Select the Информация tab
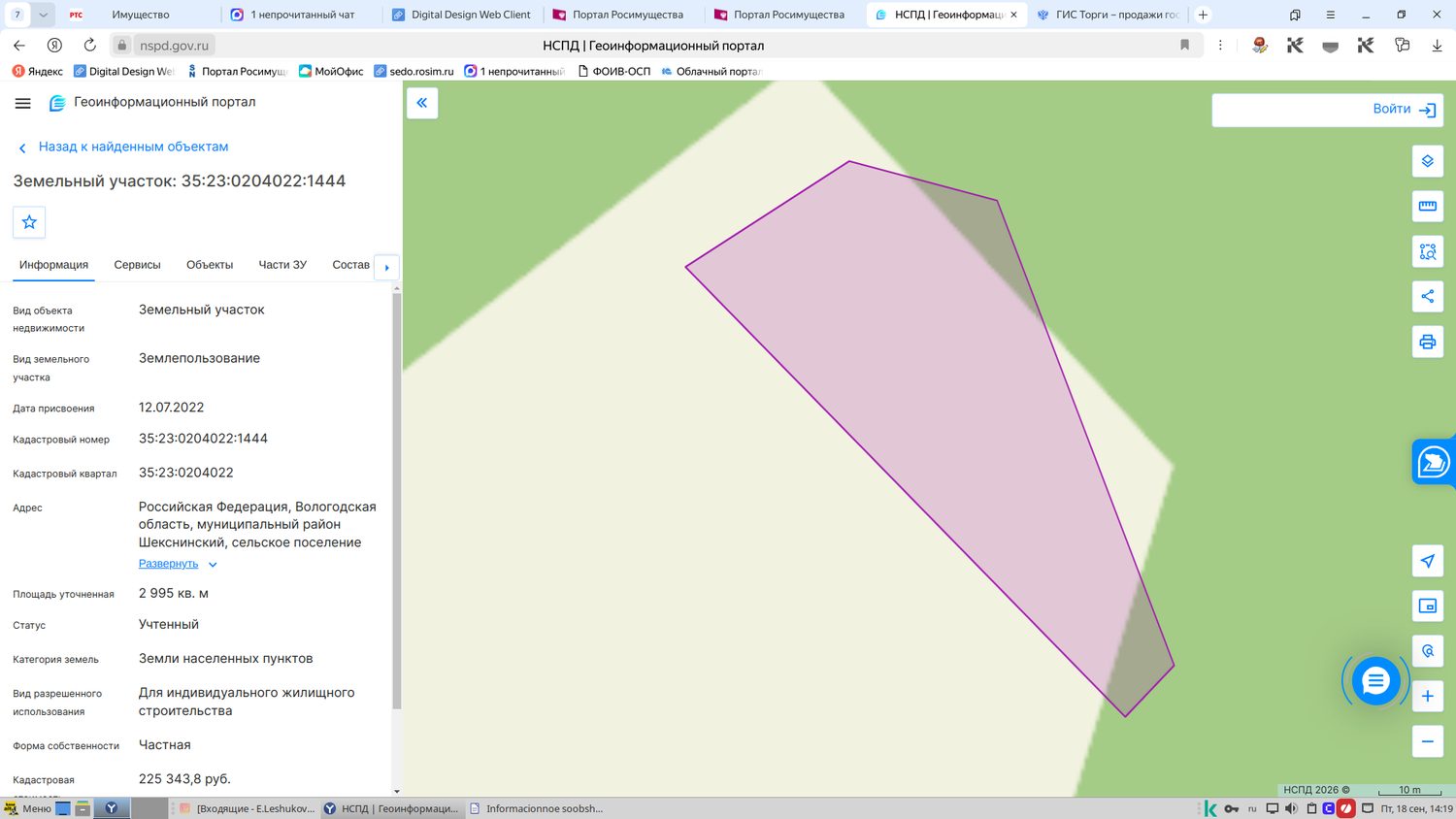Screen dimensions: 1456x819 pyautogui.click(x=53, y=265)
